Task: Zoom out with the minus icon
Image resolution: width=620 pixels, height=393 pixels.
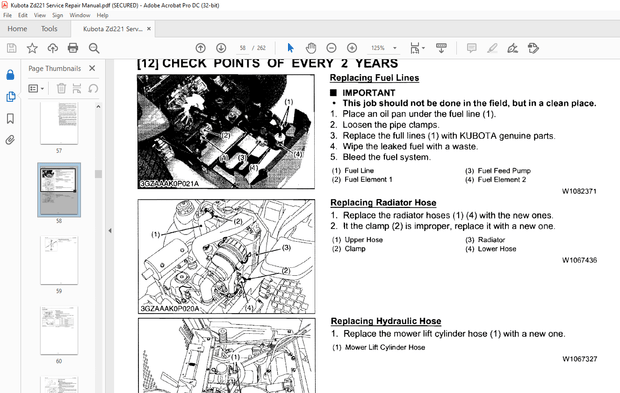Action: click(331, 48)
